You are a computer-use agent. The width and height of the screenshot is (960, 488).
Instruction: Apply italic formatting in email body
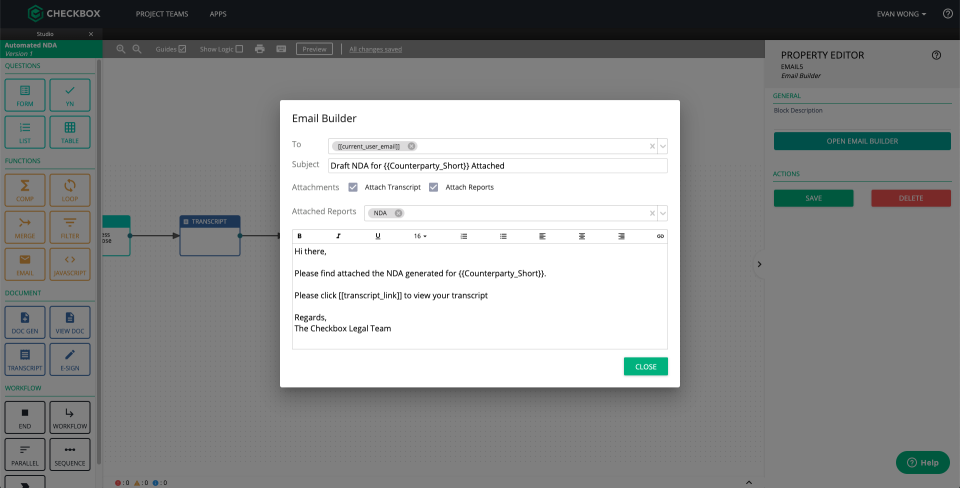338,236
